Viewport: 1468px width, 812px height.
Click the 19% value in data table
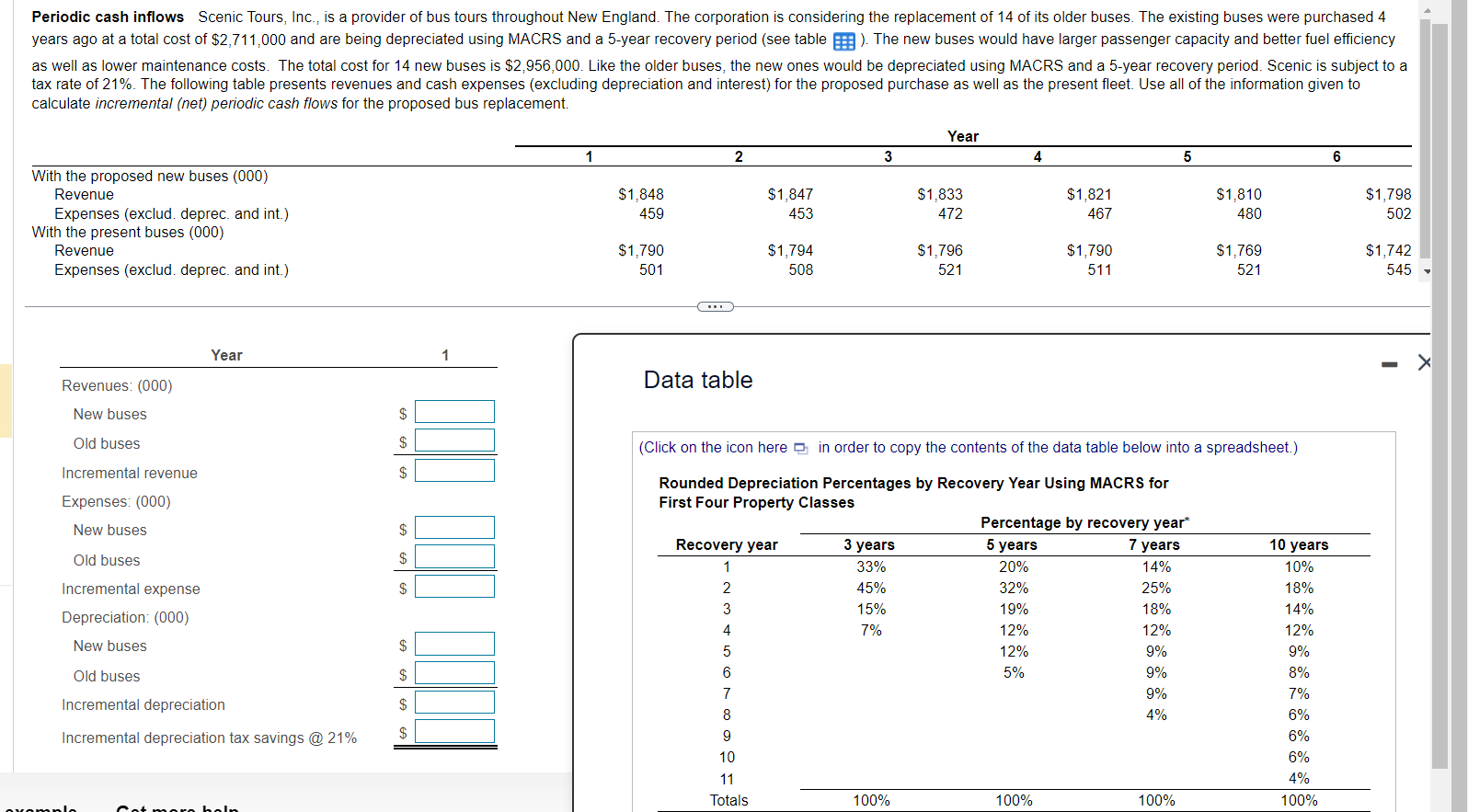click(1014, 610)
